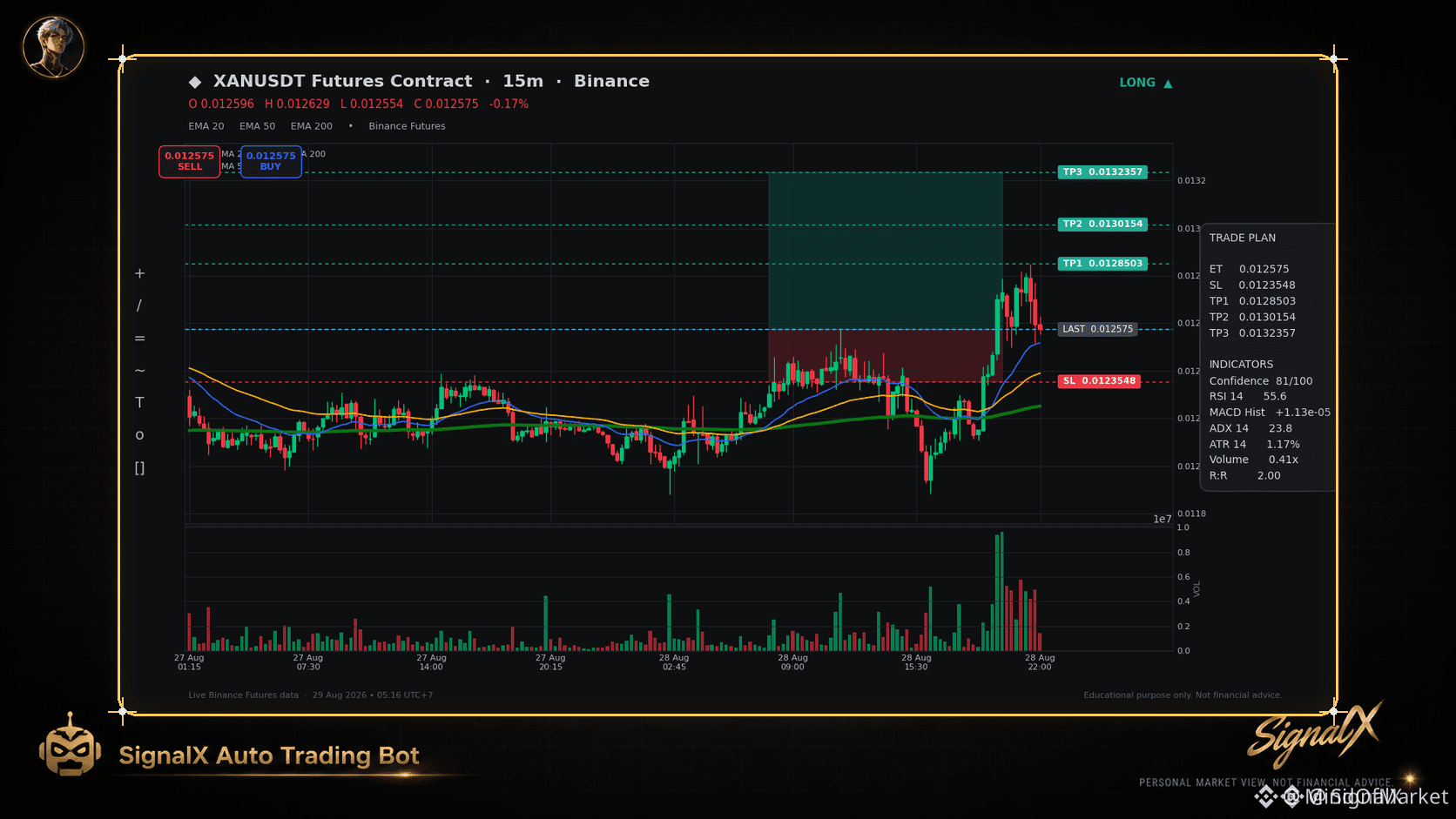This screenshot has width=1456, height=819.
Task: Click the Educational purpose only disclaimer
Action: click(x=1183, y=695)
